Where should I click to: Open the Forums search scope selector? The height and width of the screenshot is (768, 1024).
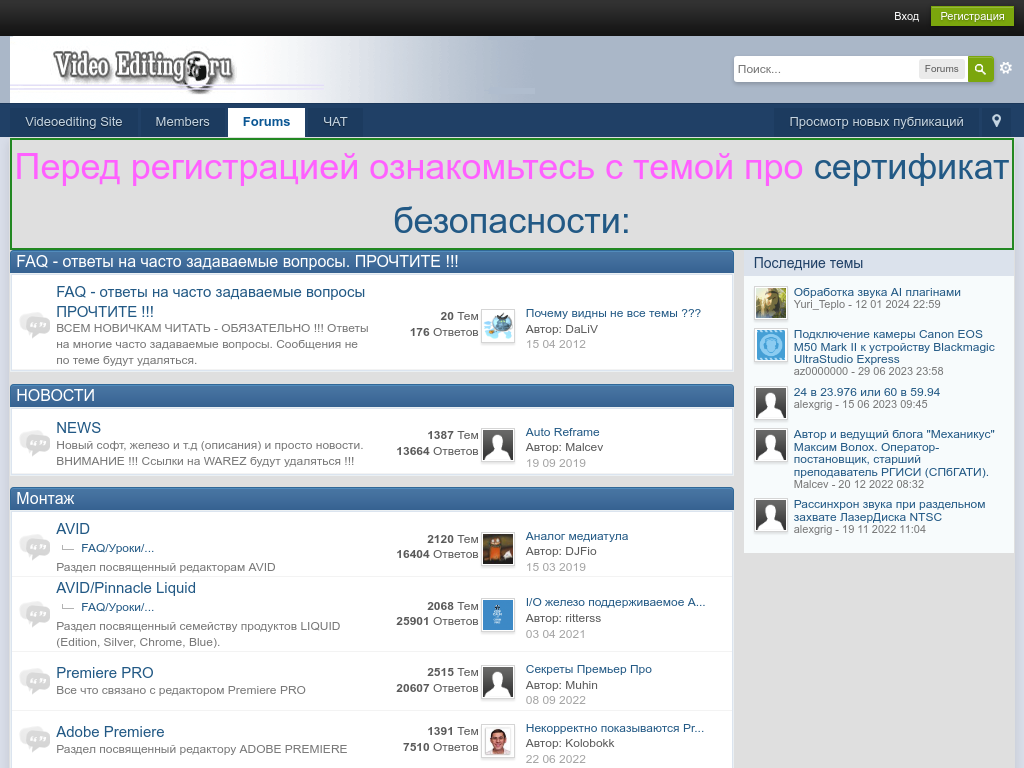pos(941,69)
